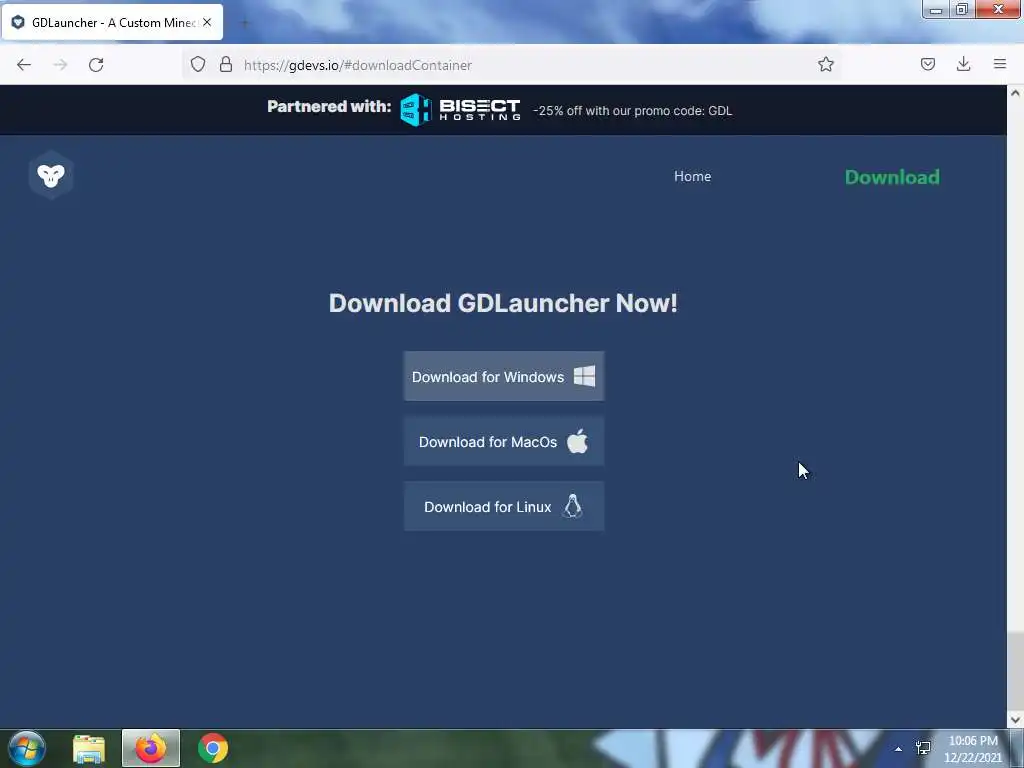Show hidden system tray icons
Screen dimensions: 1024x768
point(899,749)
